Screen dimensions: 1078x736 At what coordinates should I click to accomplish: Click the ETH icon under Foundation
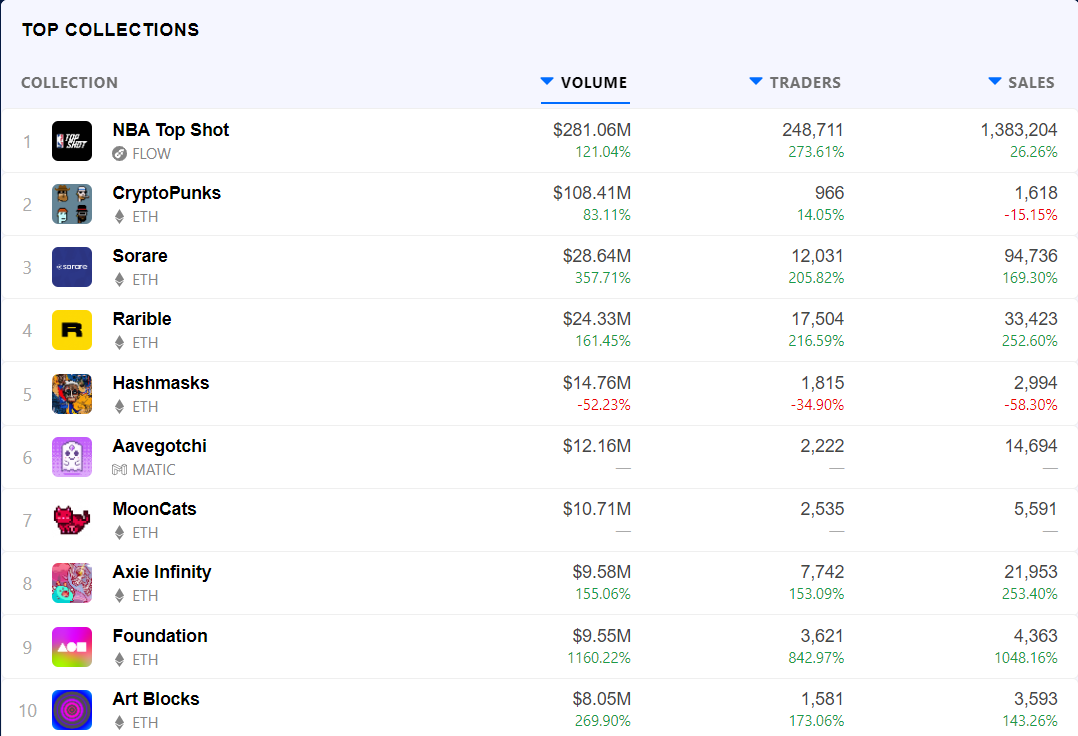click(x=120, y=660)
